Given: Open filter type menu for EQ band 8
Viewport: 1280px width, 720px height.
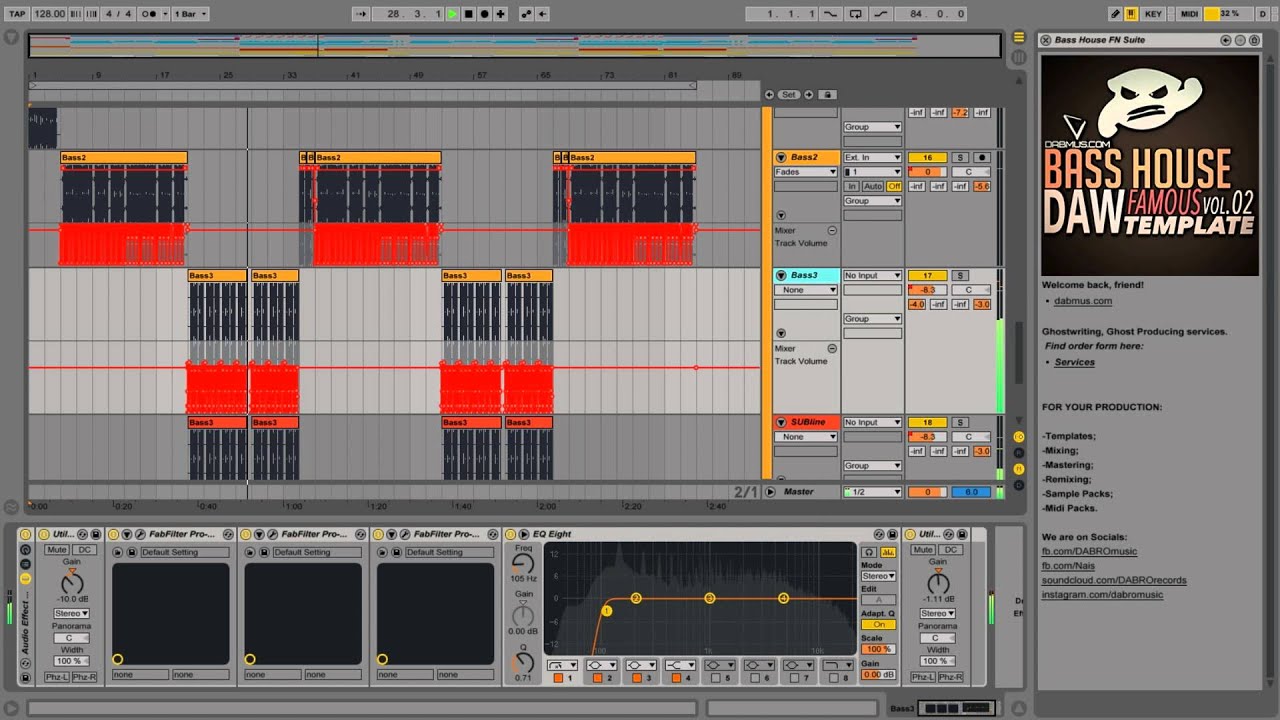Looking at the screenshot, I should click(x=836, y=664).
